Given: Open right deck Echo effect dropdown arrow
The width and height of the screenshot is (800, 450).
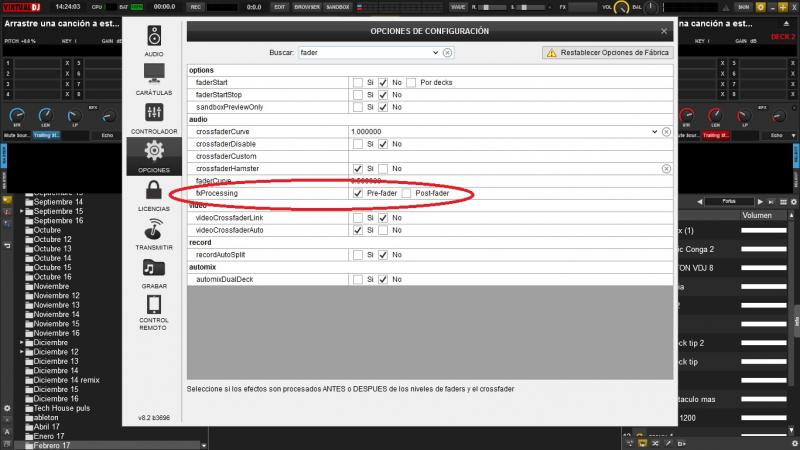Looking at the screenshot, I should [x=793, y=135].
